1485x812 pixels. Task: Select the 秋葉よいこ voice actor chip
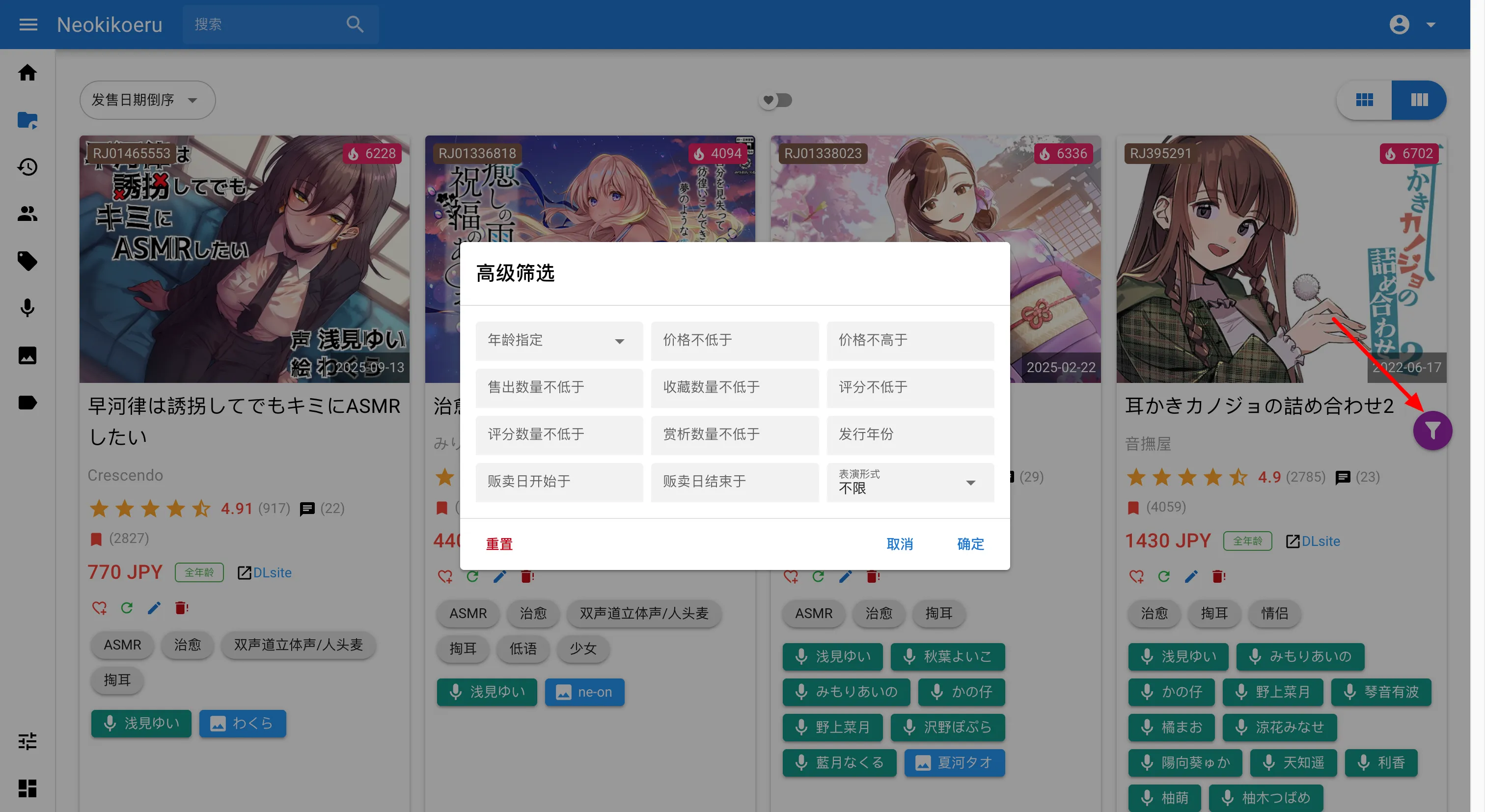[x=947, y=656]
